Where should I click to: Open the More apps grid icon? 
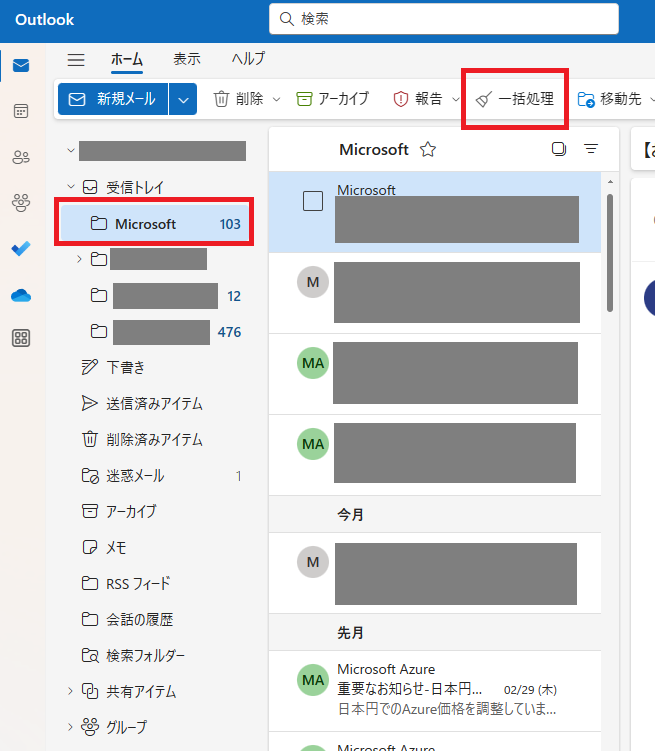click(21, 338)
